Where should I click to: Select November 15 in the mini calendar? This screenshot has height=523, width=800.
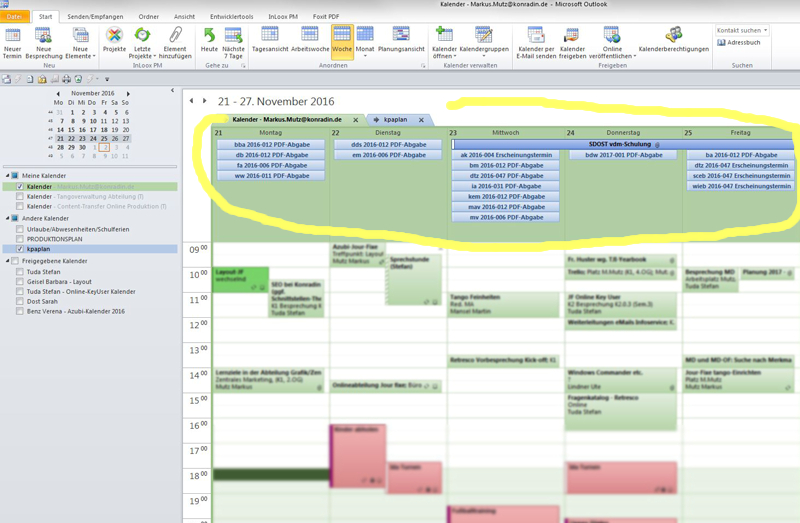pos(72,129)
